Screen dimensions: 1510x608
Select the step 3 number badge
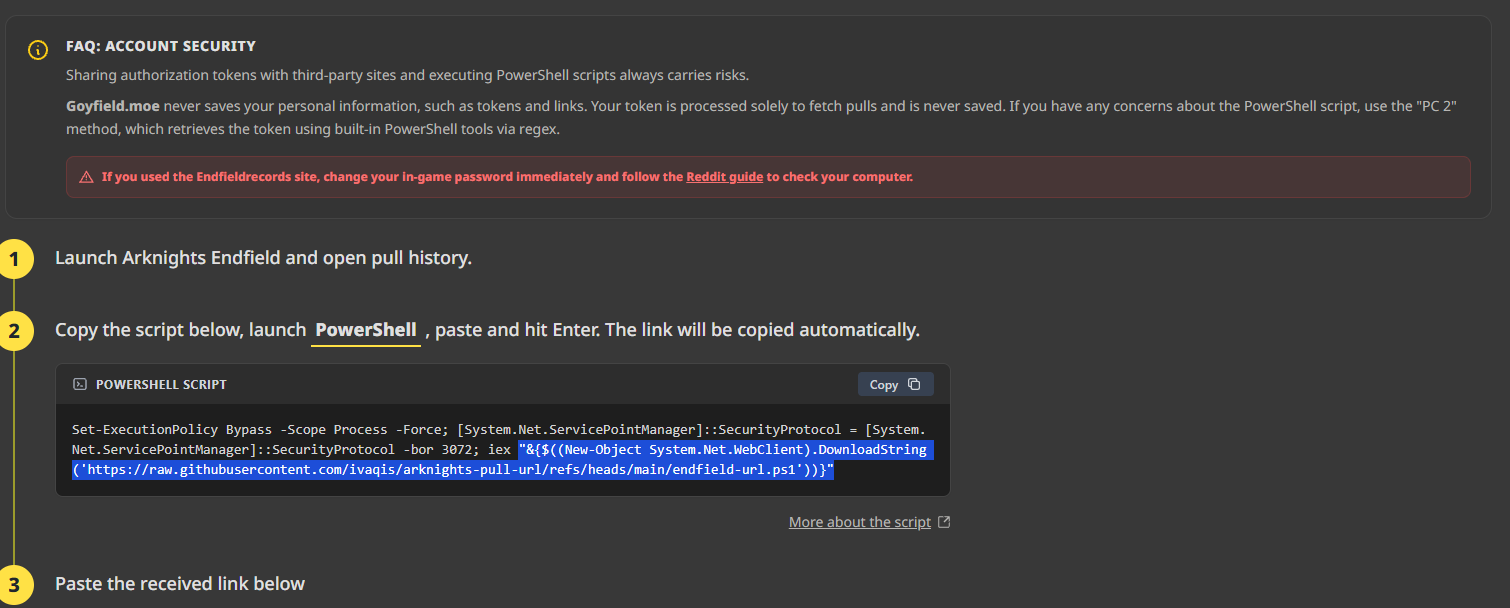(x=14, y=585)
